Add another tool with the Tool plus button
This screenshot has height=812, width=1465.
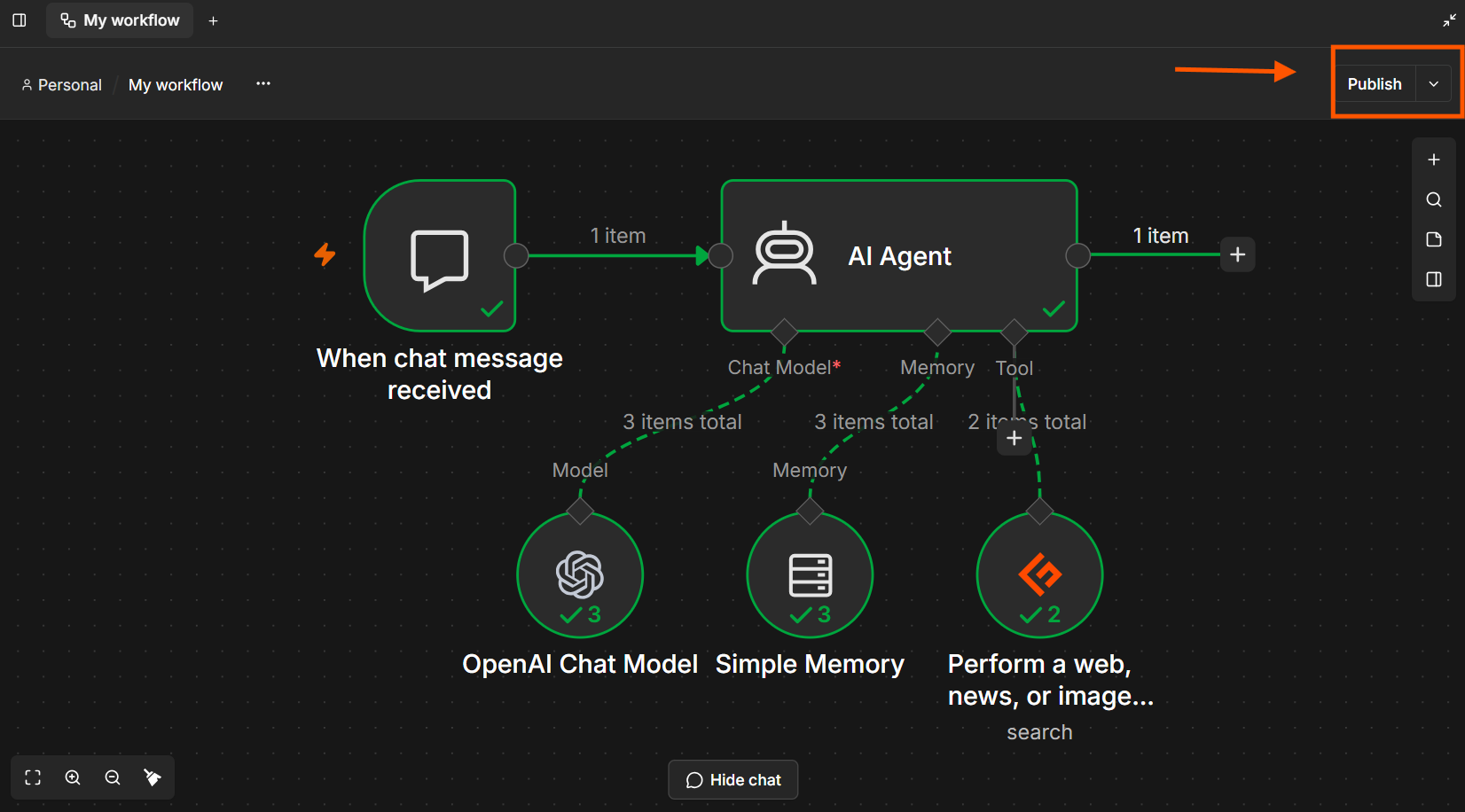click(1015, 438)
